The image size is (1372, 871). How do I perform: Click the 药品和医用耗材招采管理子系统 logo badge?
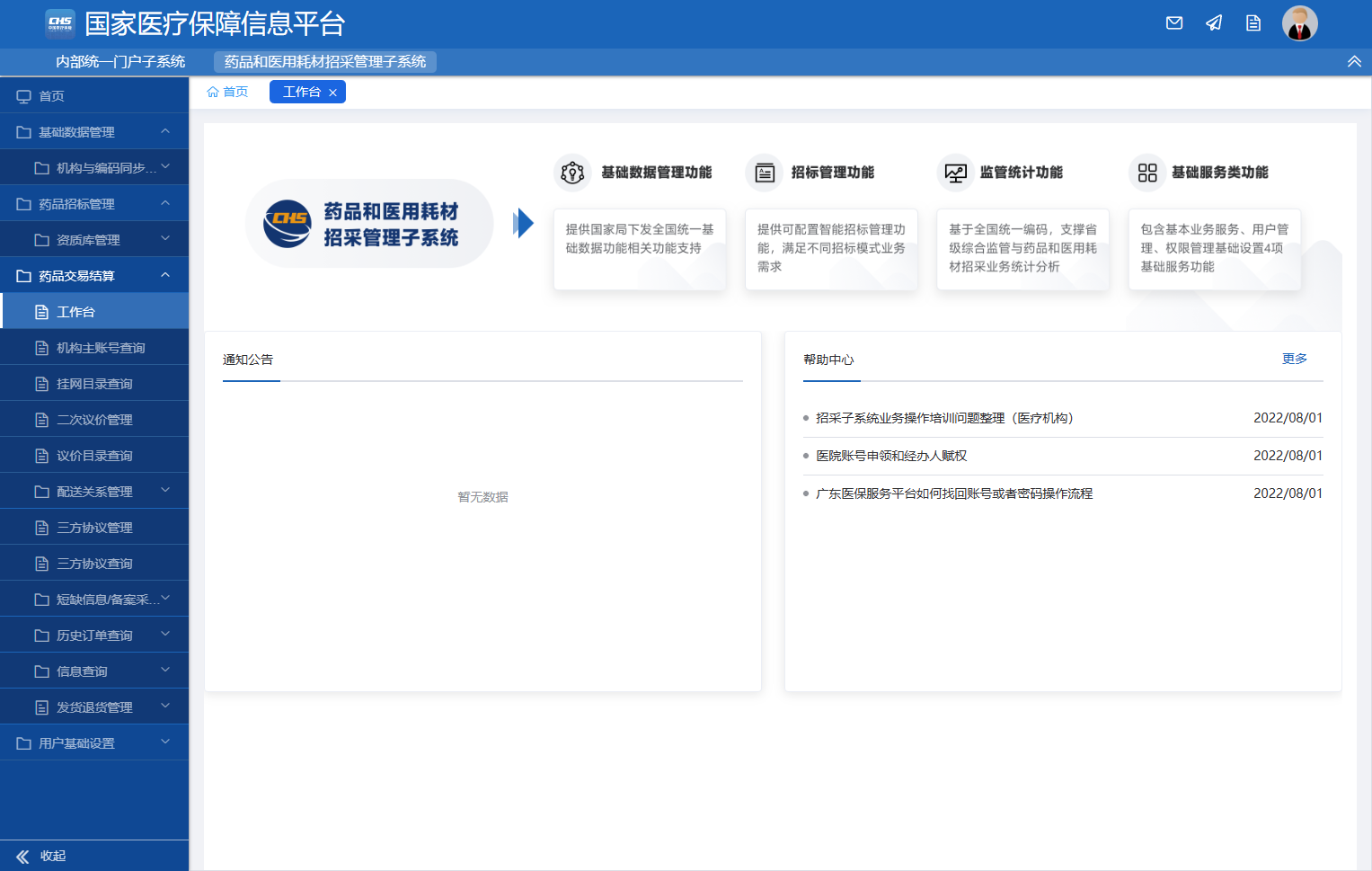coord(369,224)
